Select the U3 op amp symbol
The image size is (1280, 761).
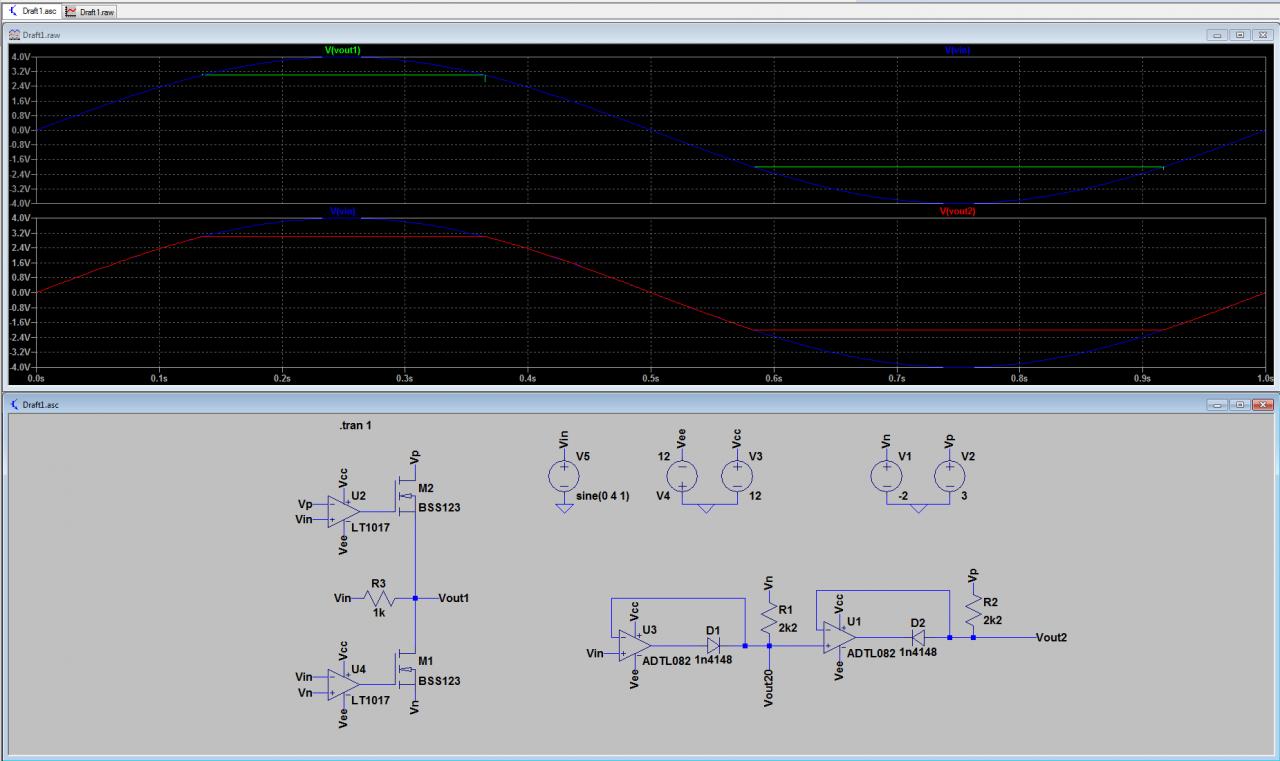[635, 645]
